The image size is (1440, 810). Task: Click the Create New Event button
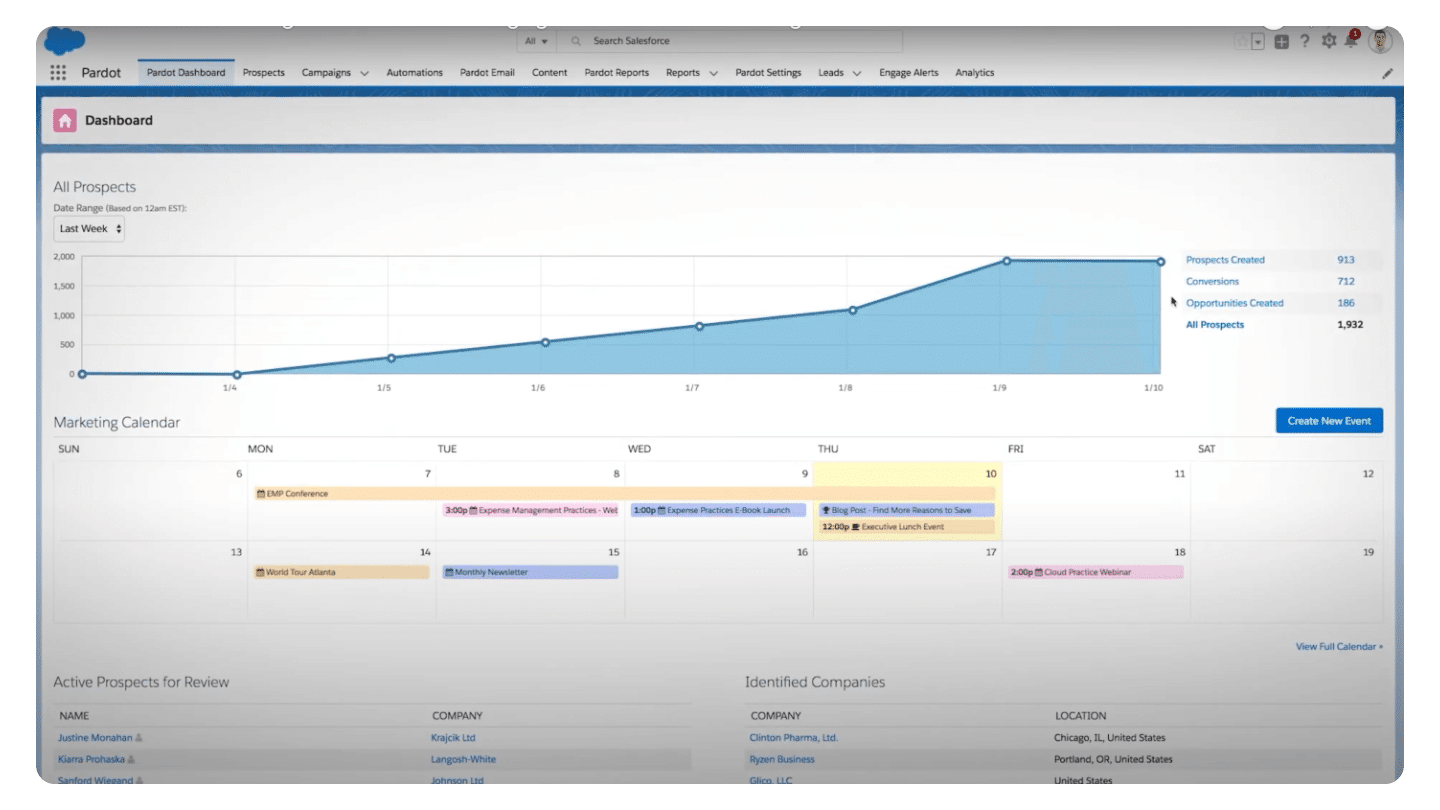[1329, 421]
